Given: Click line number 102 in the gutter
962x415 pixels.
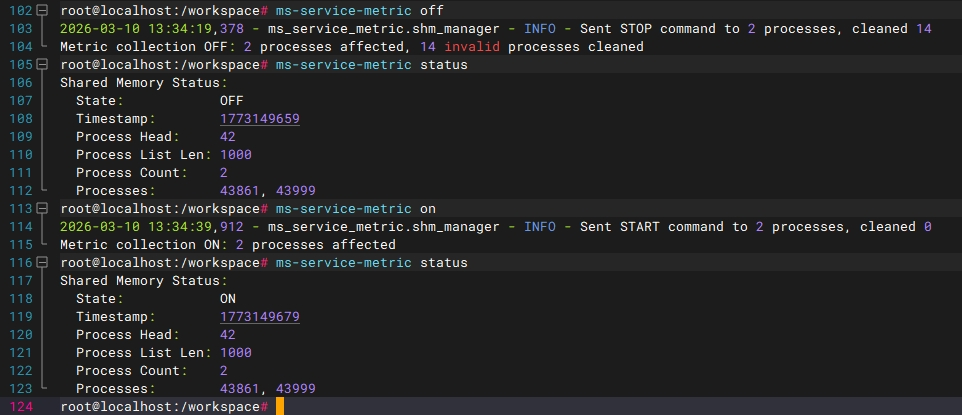Looking at the screenshot, I should (x=20, y=10).
